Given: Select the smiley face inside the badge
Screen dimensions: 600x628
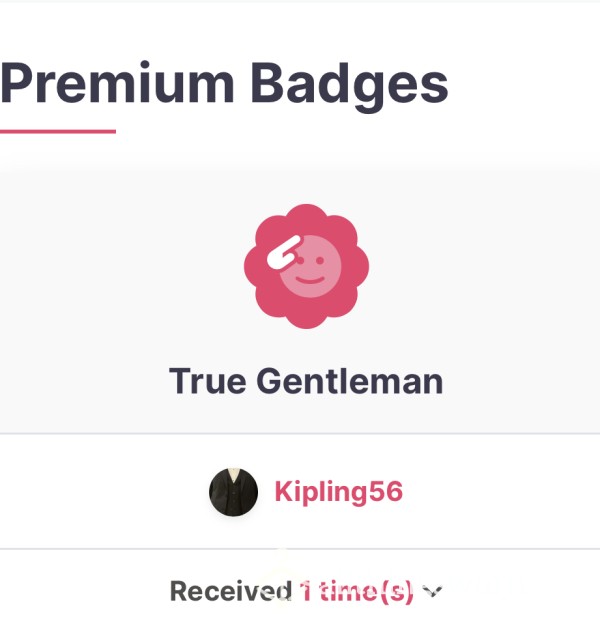Looking at the screenshot, I should click(310, 267).
